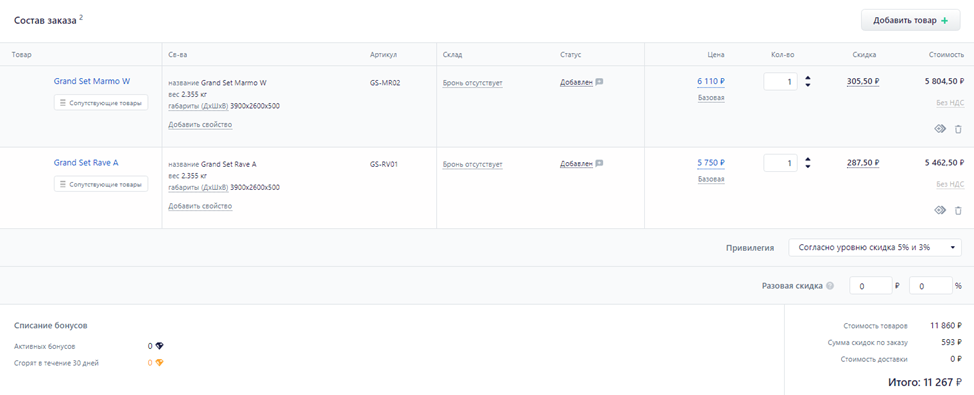
Task: Open the Grand Set Rave A product link
Action: click(86, 163)
